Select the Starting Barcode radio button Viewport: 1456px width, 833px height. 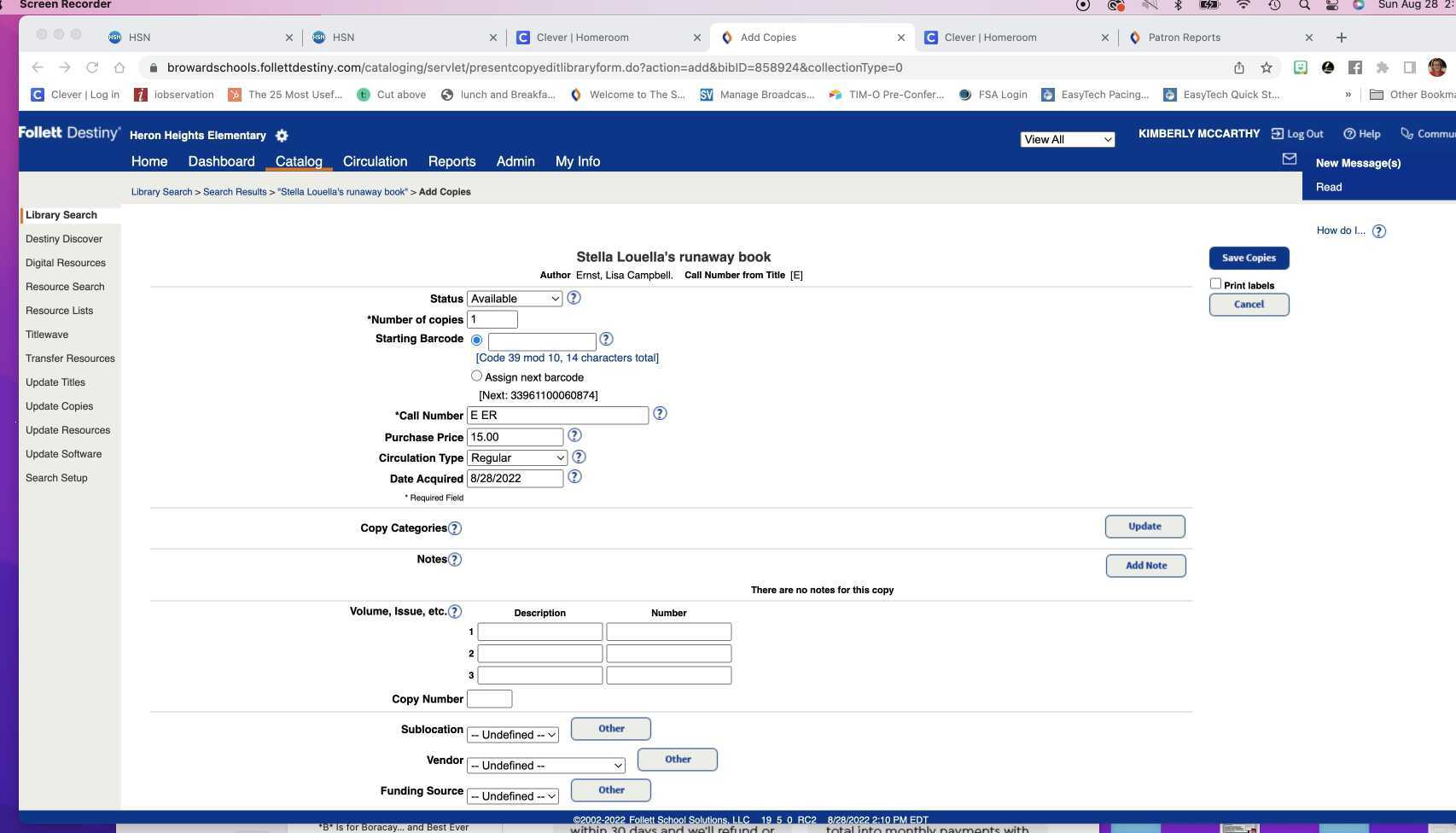click(476, 339)
